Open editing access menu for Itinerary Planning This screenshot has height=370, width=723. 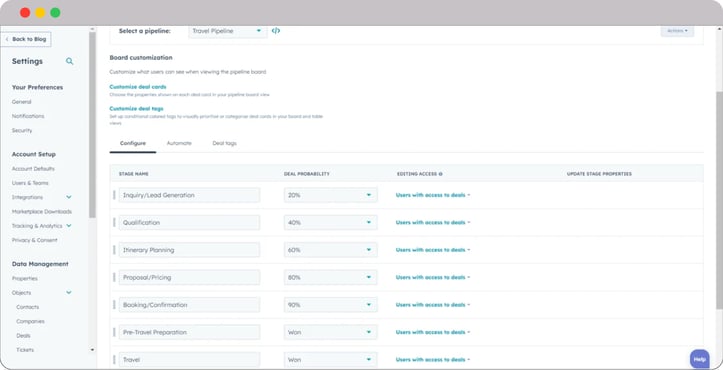point(433,250)
